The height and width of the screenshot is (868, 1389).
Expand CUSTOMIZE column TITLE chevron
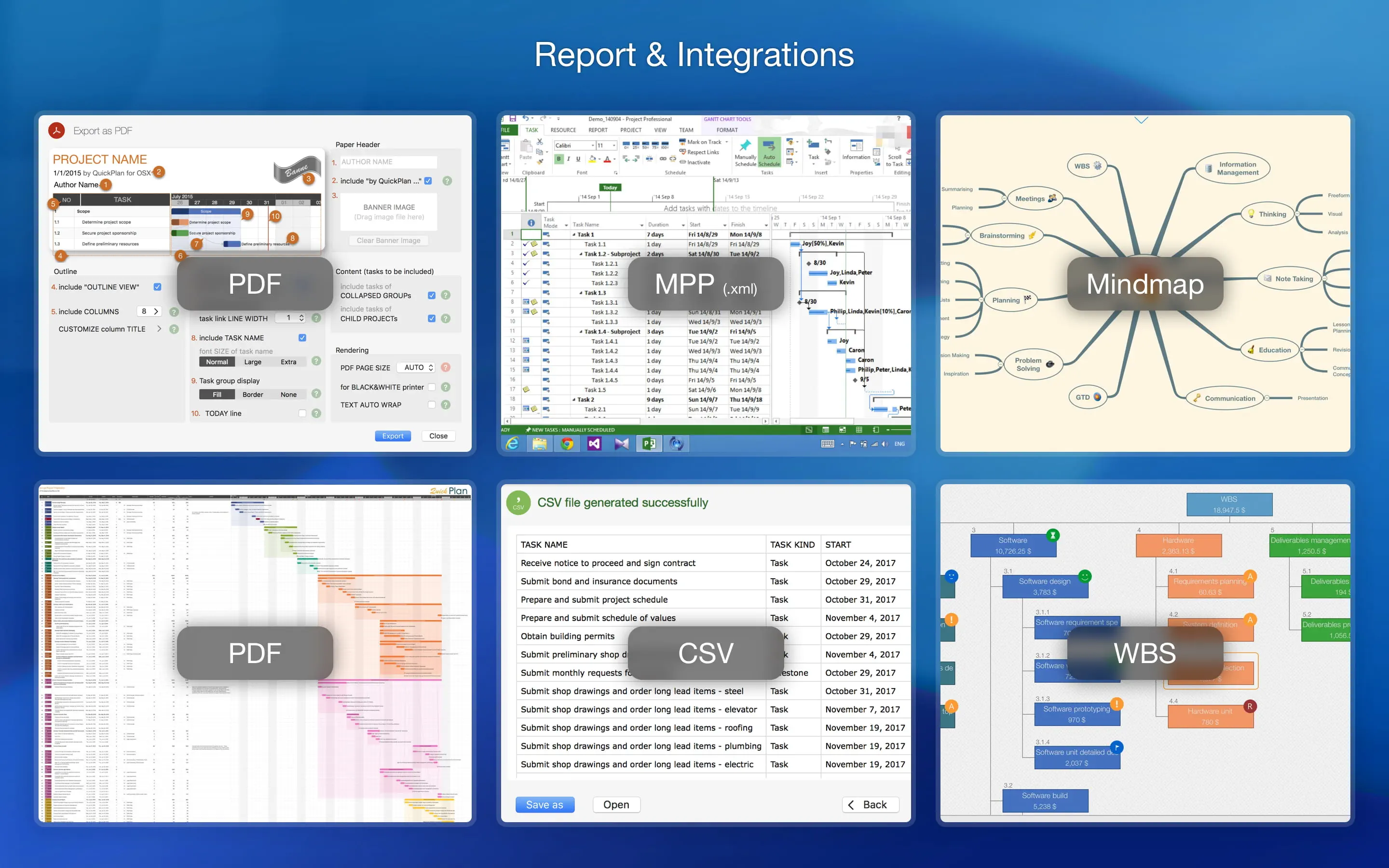[159, 329]
